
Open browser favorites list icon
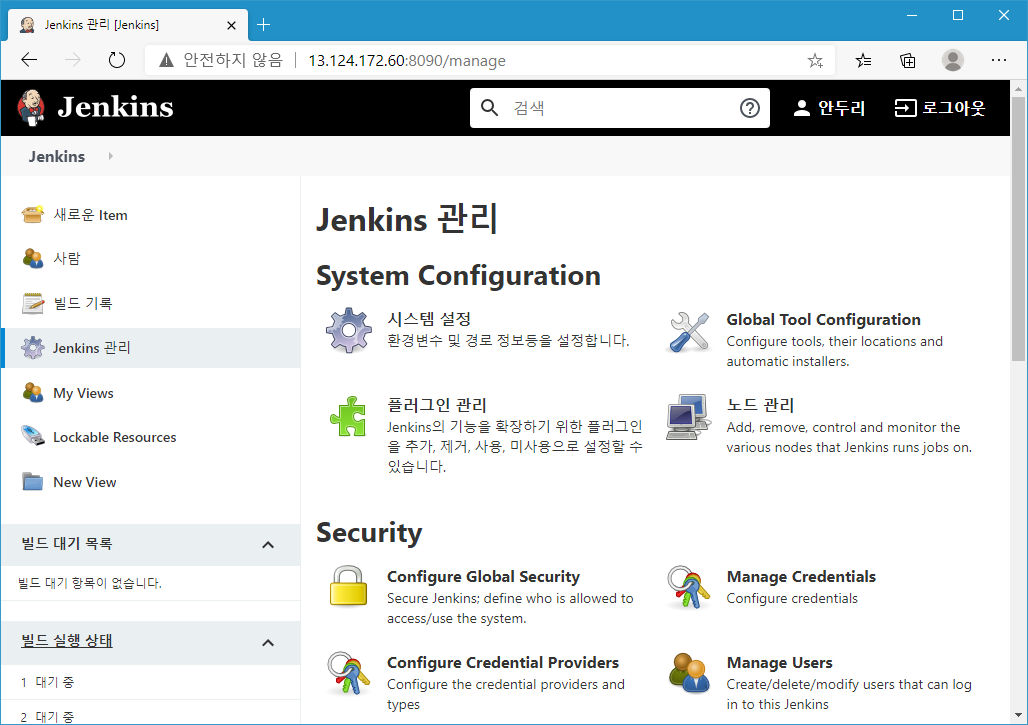pos(863,61)
